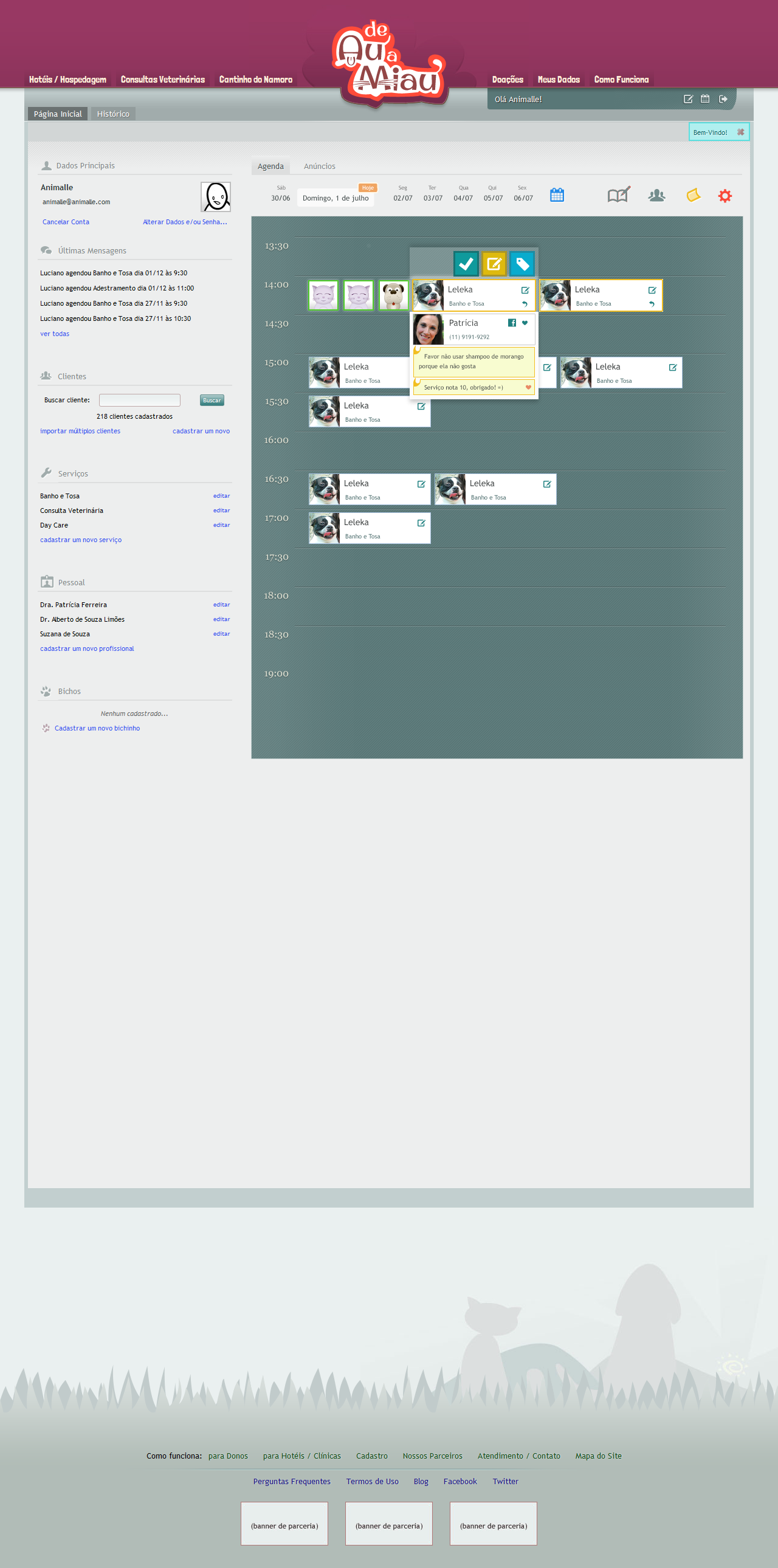Click editar next to Banho e Tosa
Image resolution: width=778 pixels, height=1568 pixels.
click(222, 496)
